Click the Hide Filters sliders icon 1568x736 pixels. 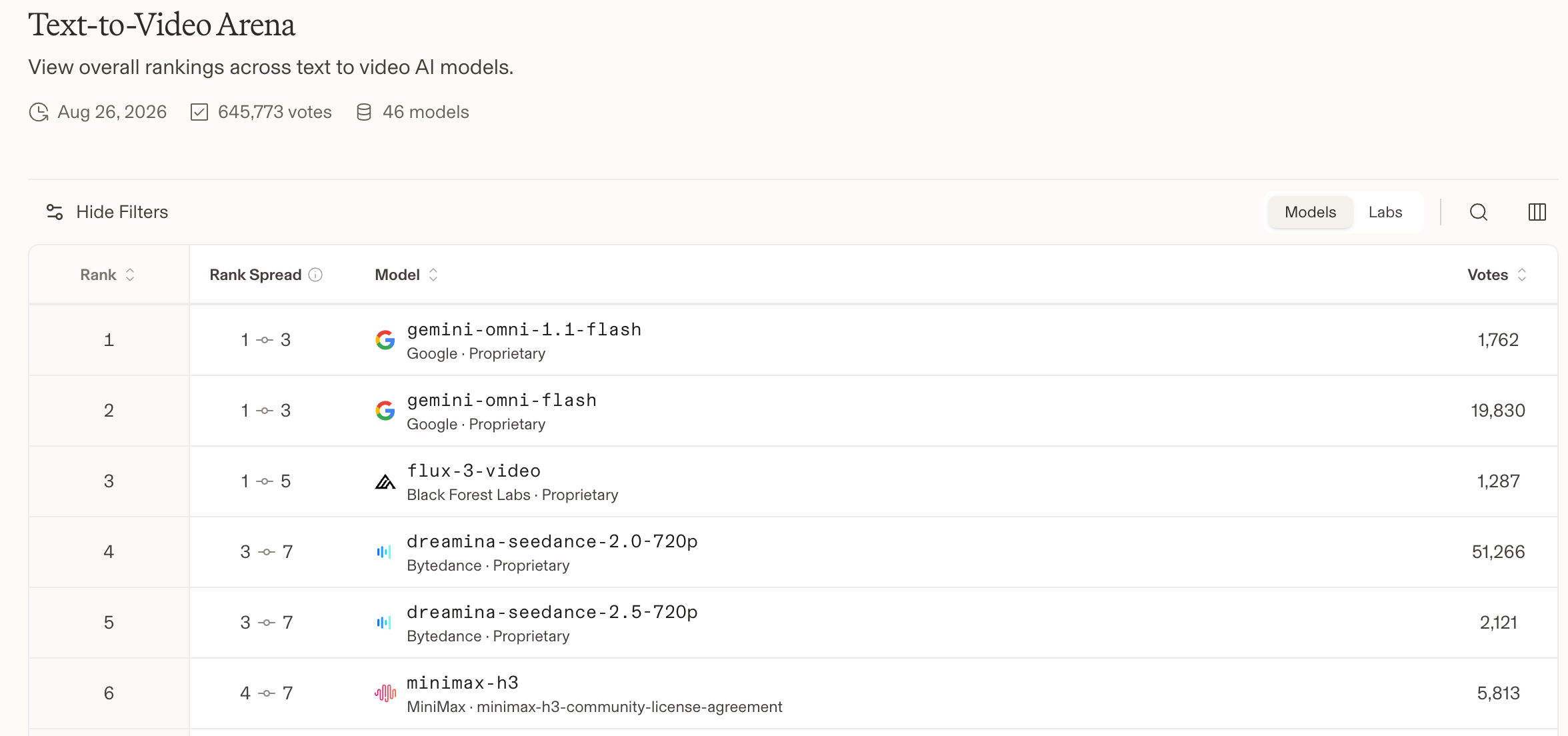(x=55, y=212)
